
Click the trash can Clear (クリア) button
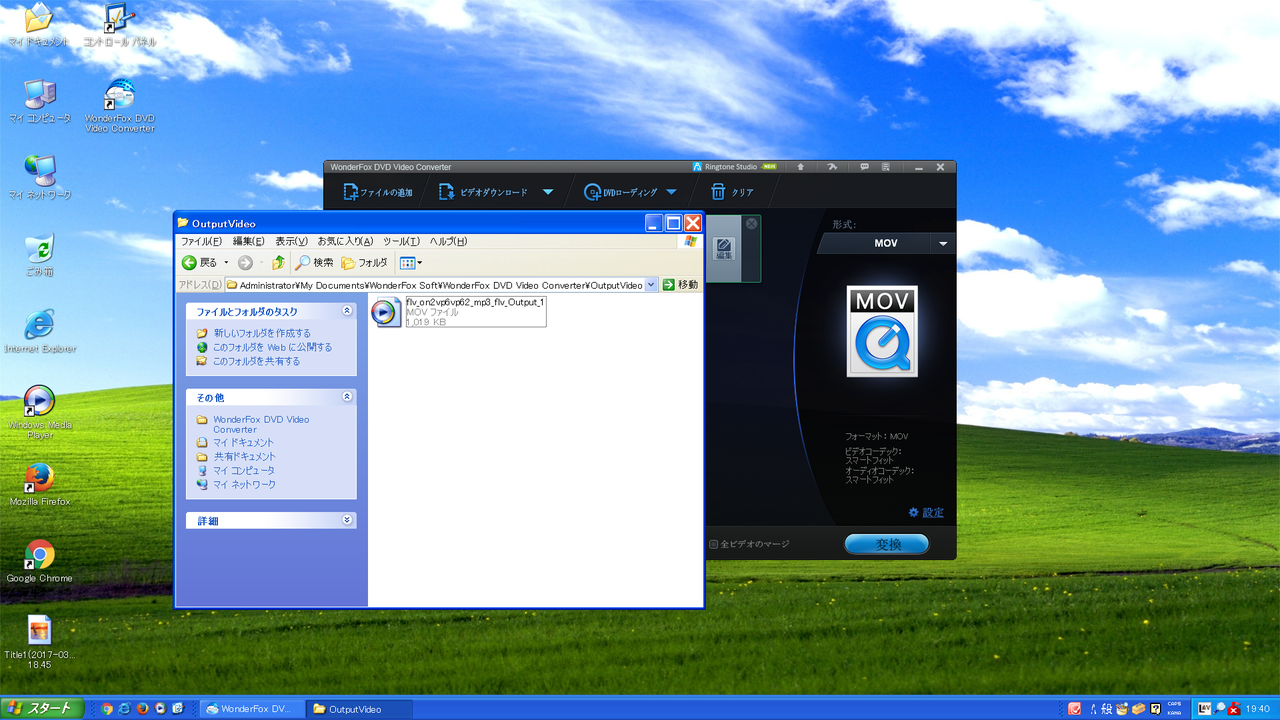click(x=732, y=192)
